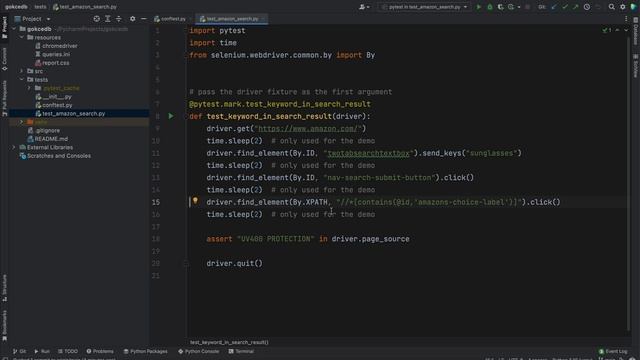
Task: Select conftest.py in project tree
Action: click(57, 105)
